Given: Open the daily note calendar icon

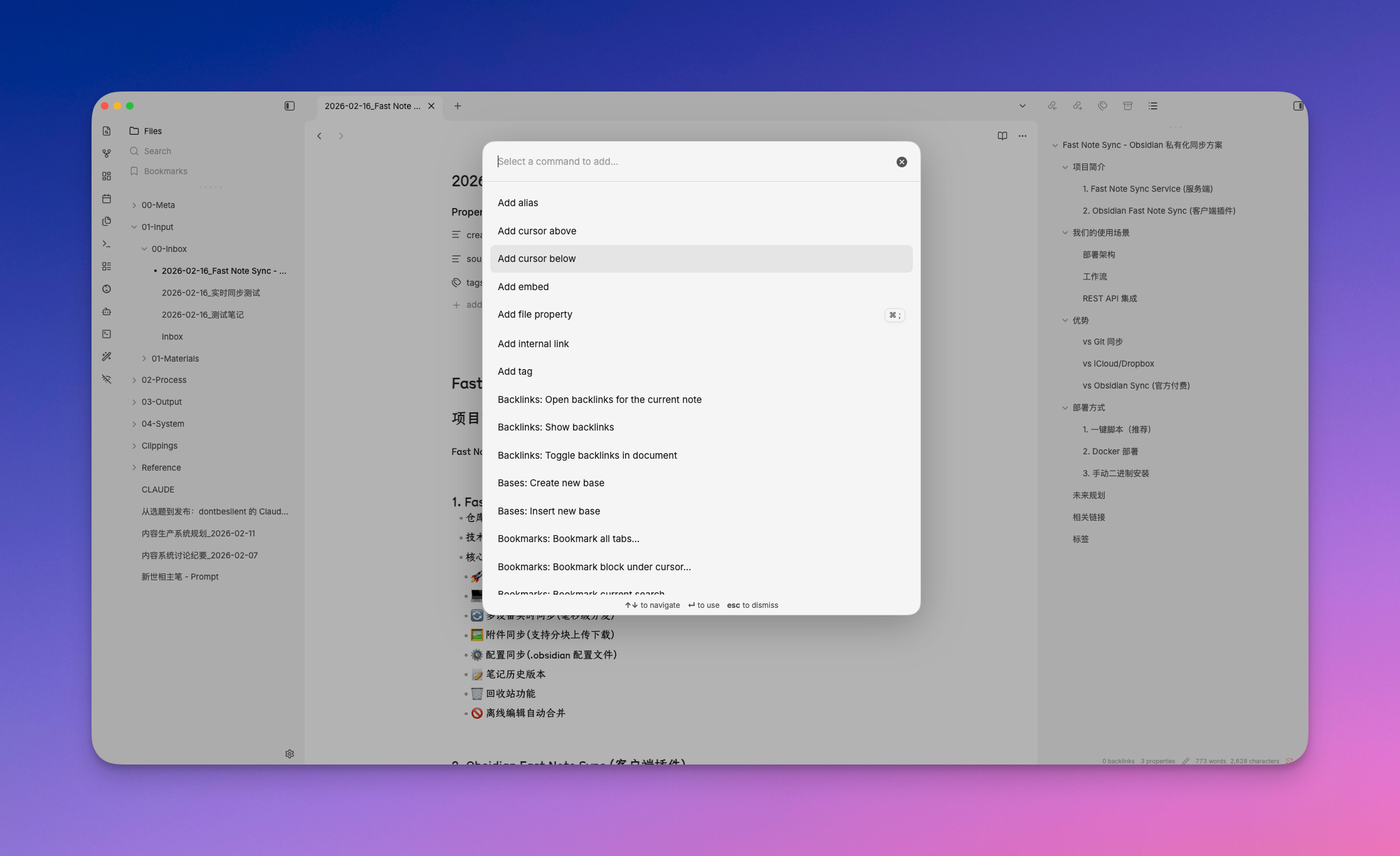Looking at the screenshot, I should 107,199.
